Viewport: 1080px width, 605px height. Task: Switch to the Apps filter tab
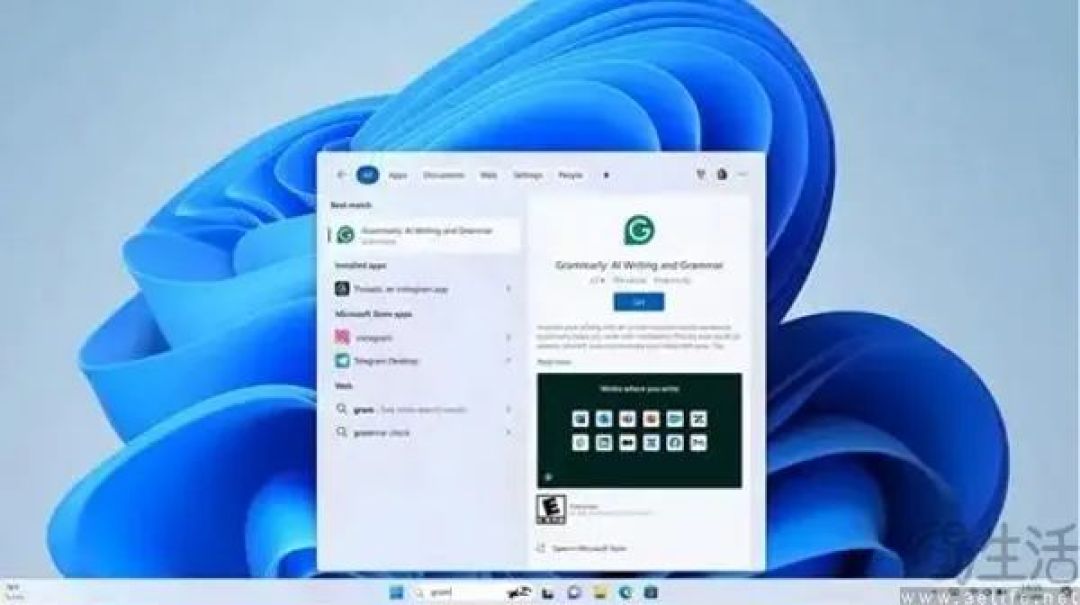pos(398,176)
